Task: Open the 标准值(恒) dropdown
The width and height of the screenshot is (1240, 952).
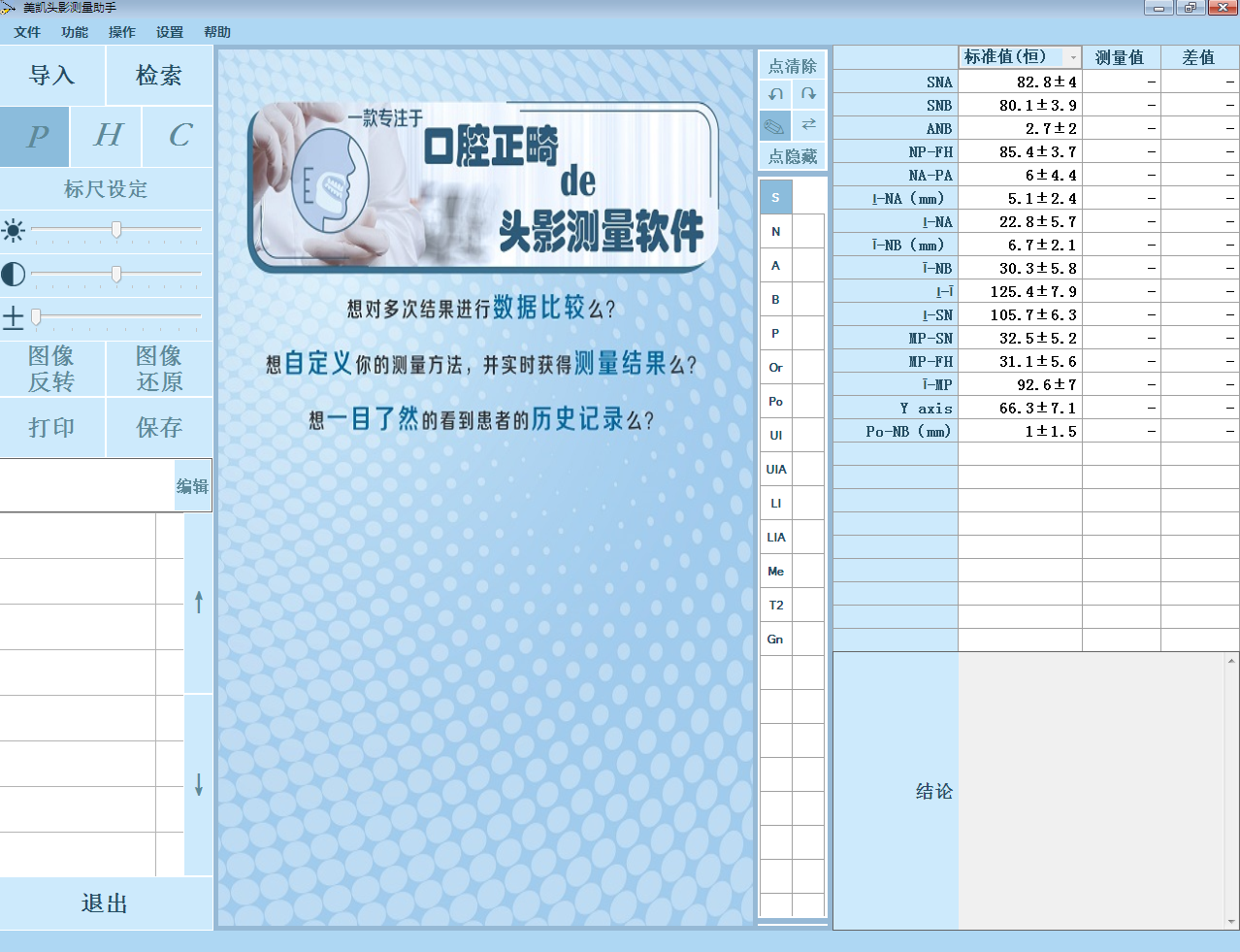Action: [1072, 57]
